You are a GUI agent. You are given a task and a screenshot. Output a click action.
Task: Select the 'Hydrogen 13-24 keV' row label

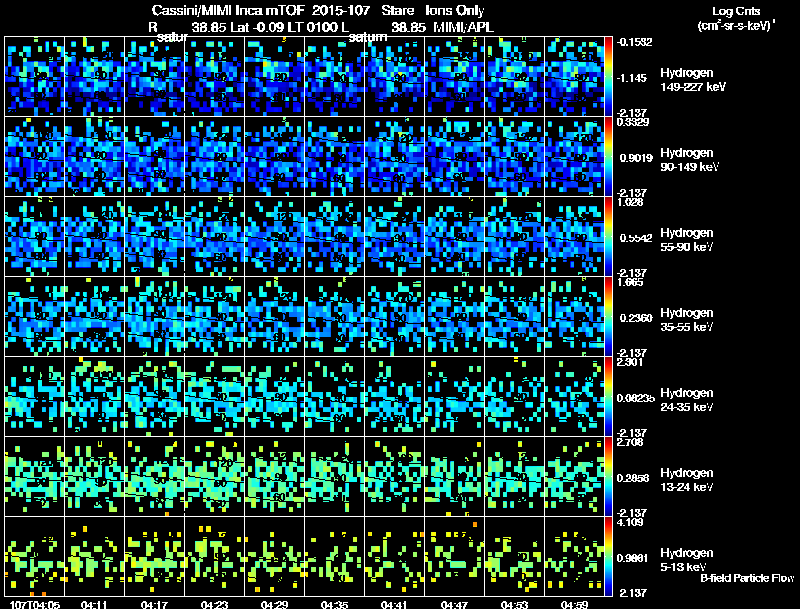pyautogui.click(x=687, y=480)
